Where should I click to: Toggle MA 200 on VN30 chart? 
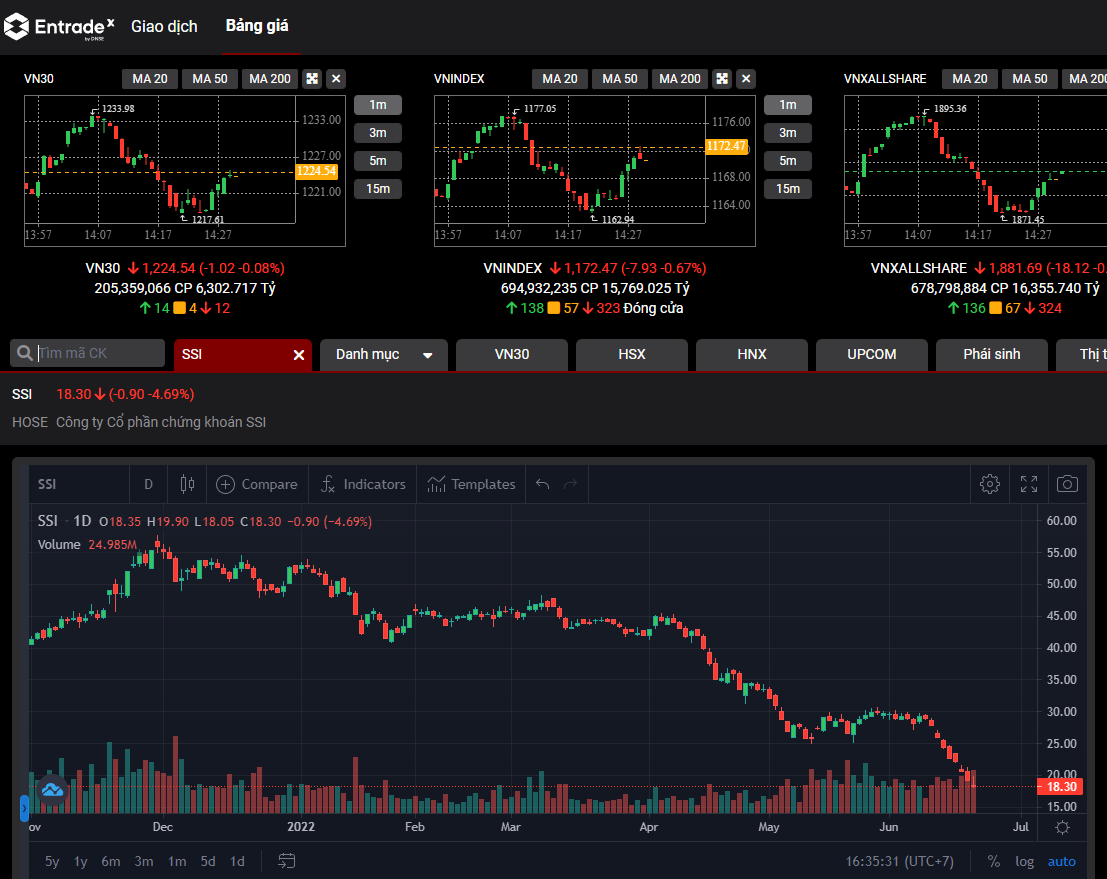(x=270, y=78)
